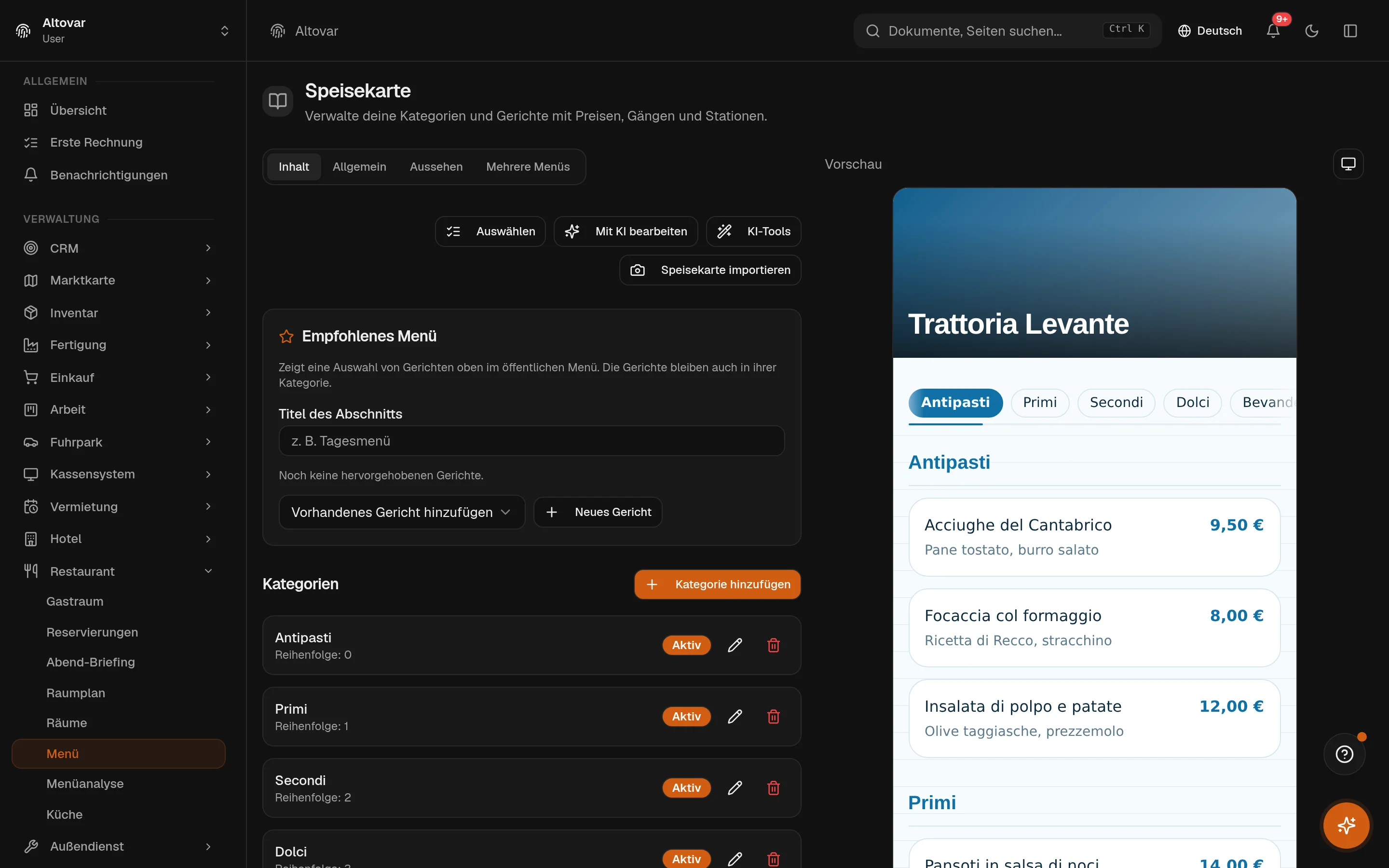Delete the Primi category with trash icon
This screenshot has width=1389, height=868.
(773, 717)
